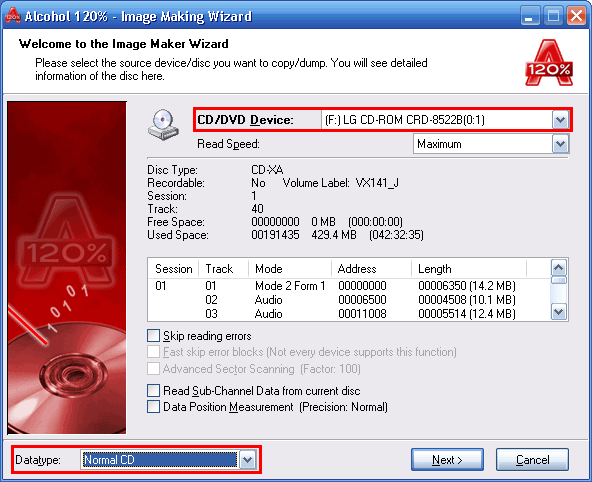Click the Track column header
The image size is (592, 482).
pyautogui.click(x=224, y=269)
